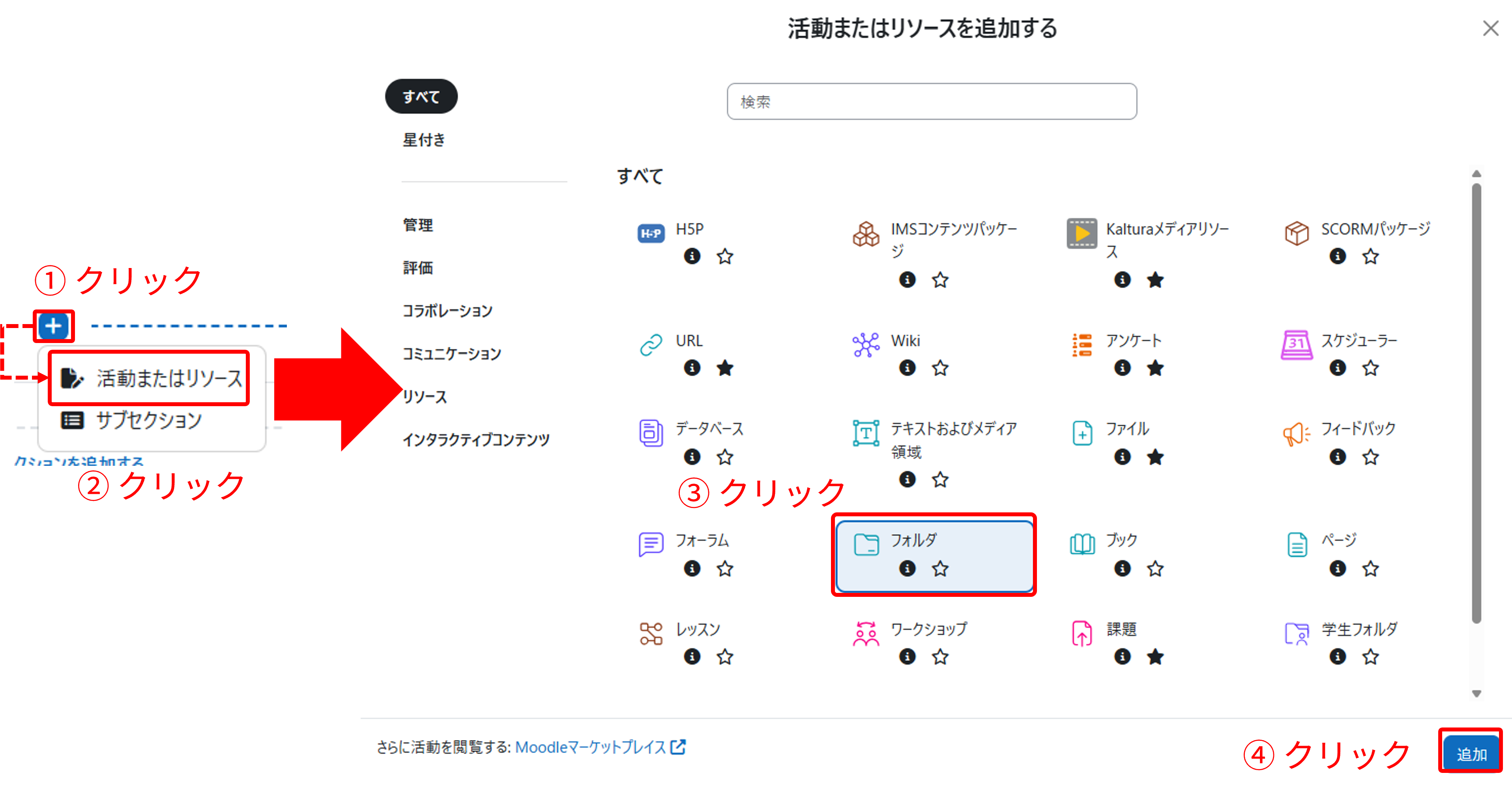Screen dimensions: 1512x795
Task: Star the H5P activity
Action: (x=725, y=256)
